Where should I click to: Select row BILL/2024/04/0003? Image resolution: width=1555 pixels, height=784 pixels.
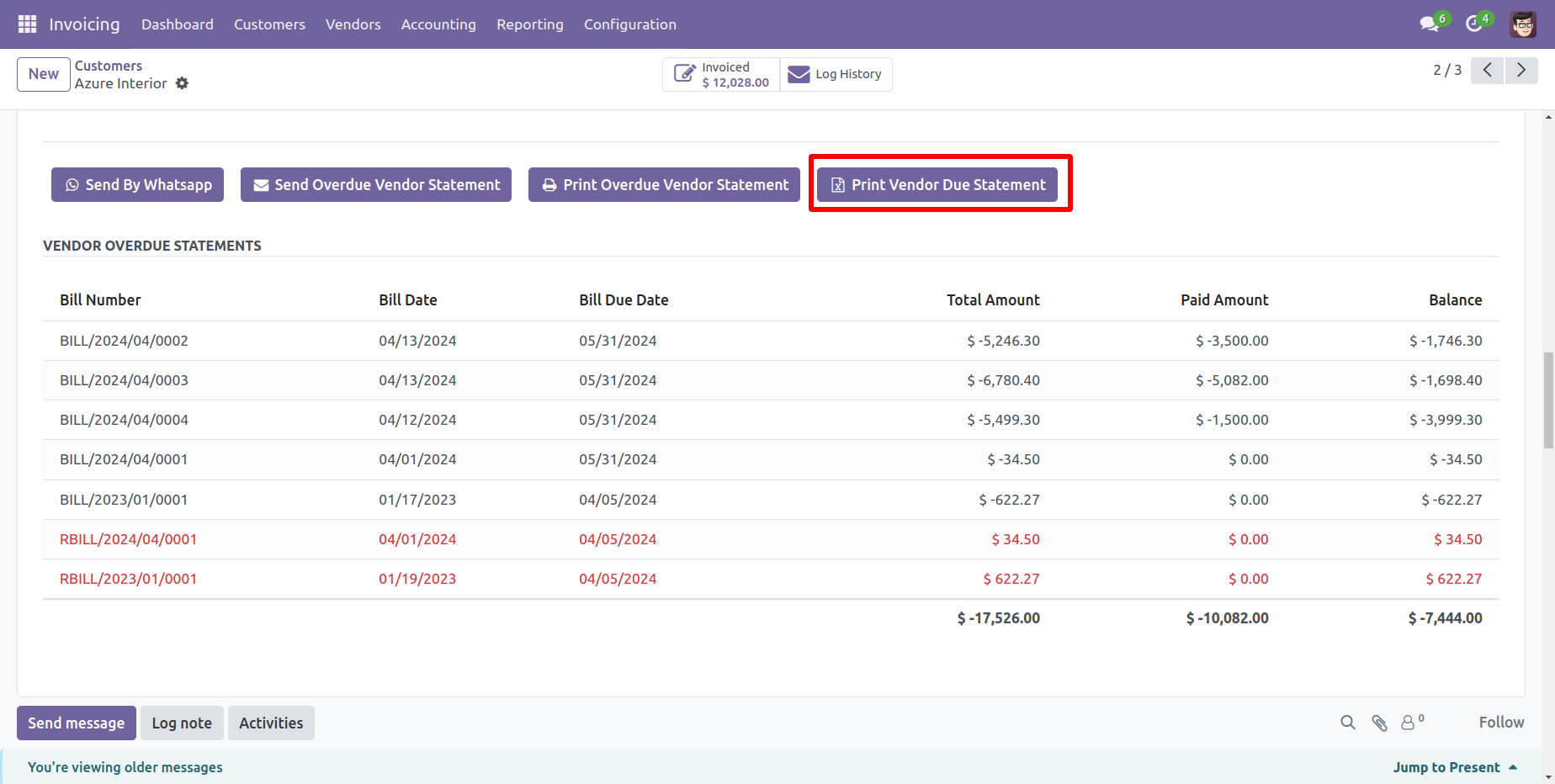click(x=771, y=380)
